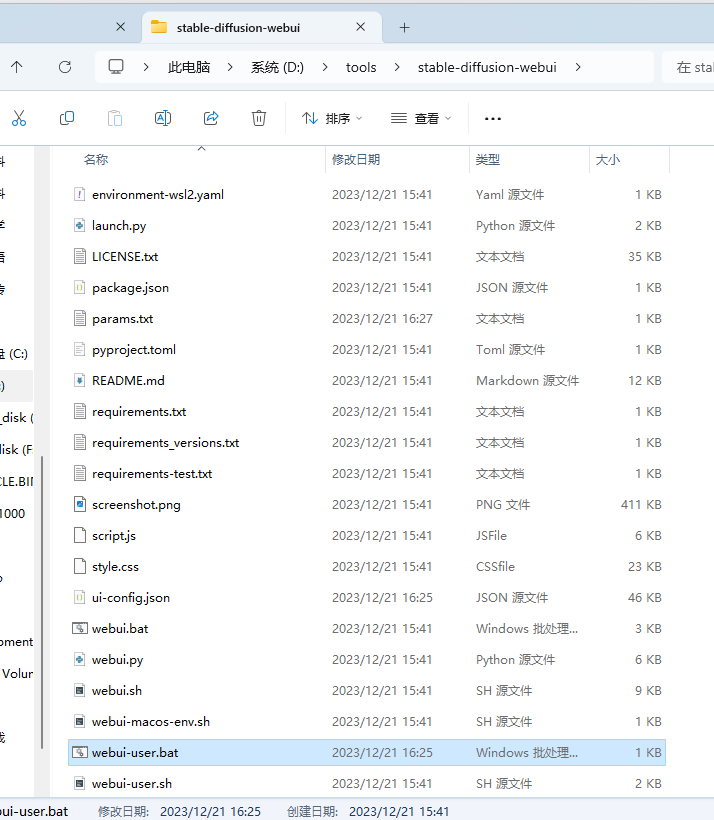This screenshot has width=714, height=820.
Task: Click the Markdown 源文件 type cell
Action: pyautogui.click(x=527, y=380)
